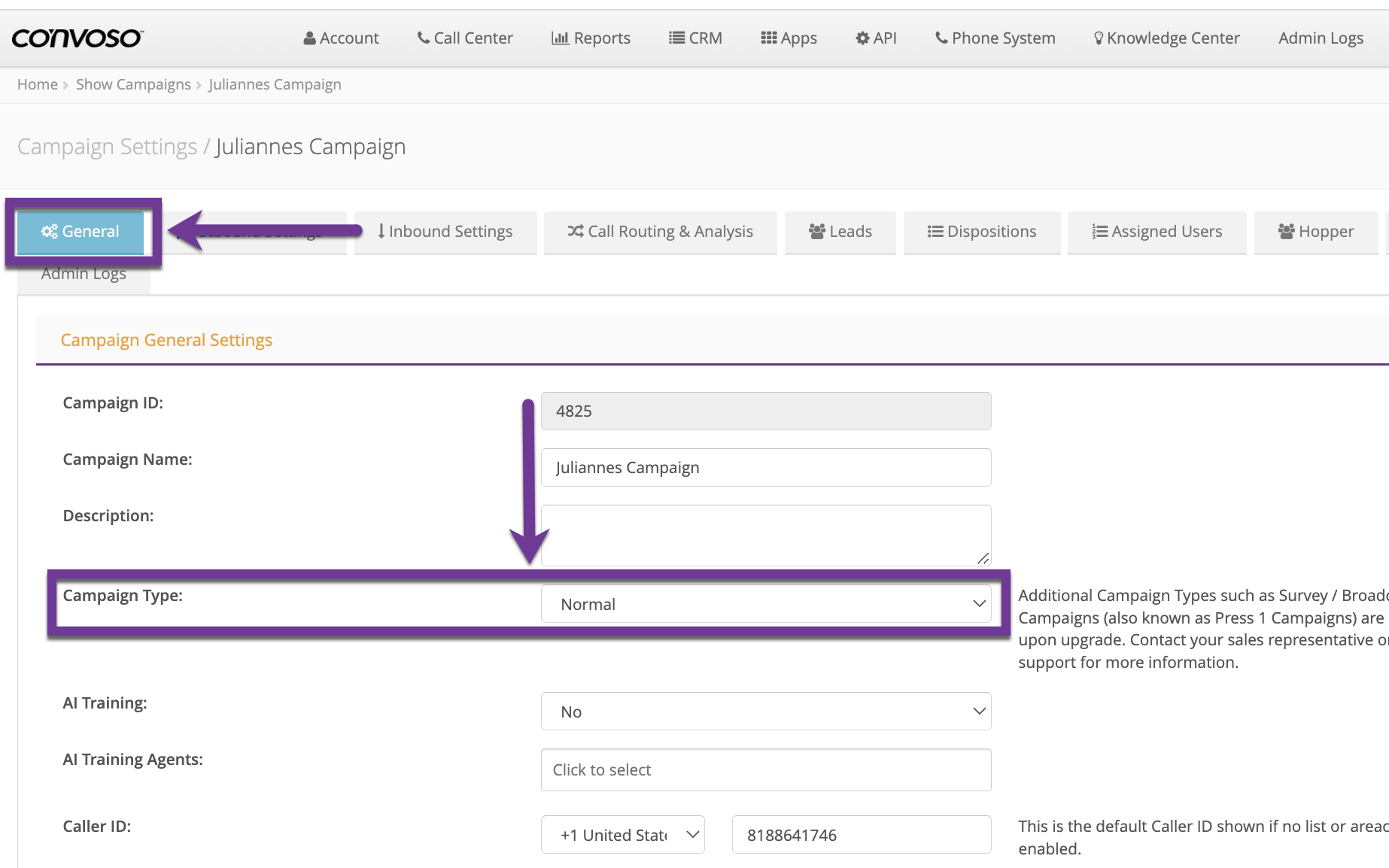
Task: Click the Convoso logo
Action: pos(77,38)
